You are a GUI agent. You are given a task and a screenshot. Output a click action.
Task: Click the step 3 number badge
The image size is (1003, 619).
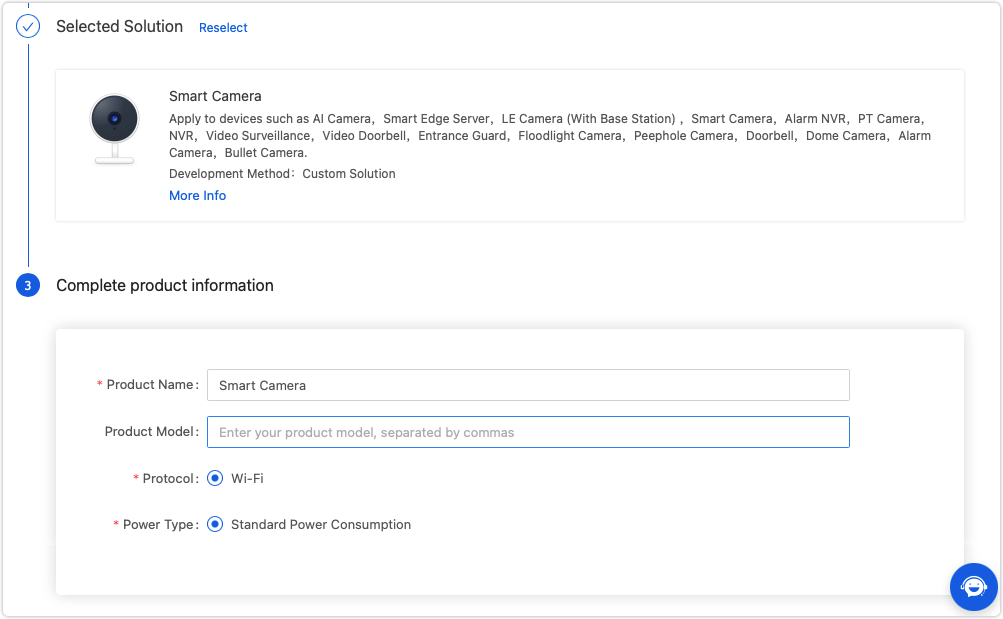pos(28,286)
